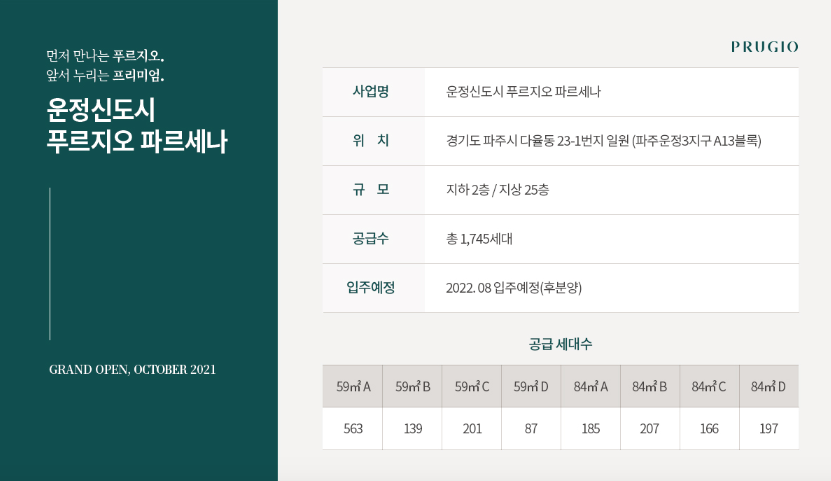Select the '공급수' label cell
The image size is (831, 481).
click(373, 239)
